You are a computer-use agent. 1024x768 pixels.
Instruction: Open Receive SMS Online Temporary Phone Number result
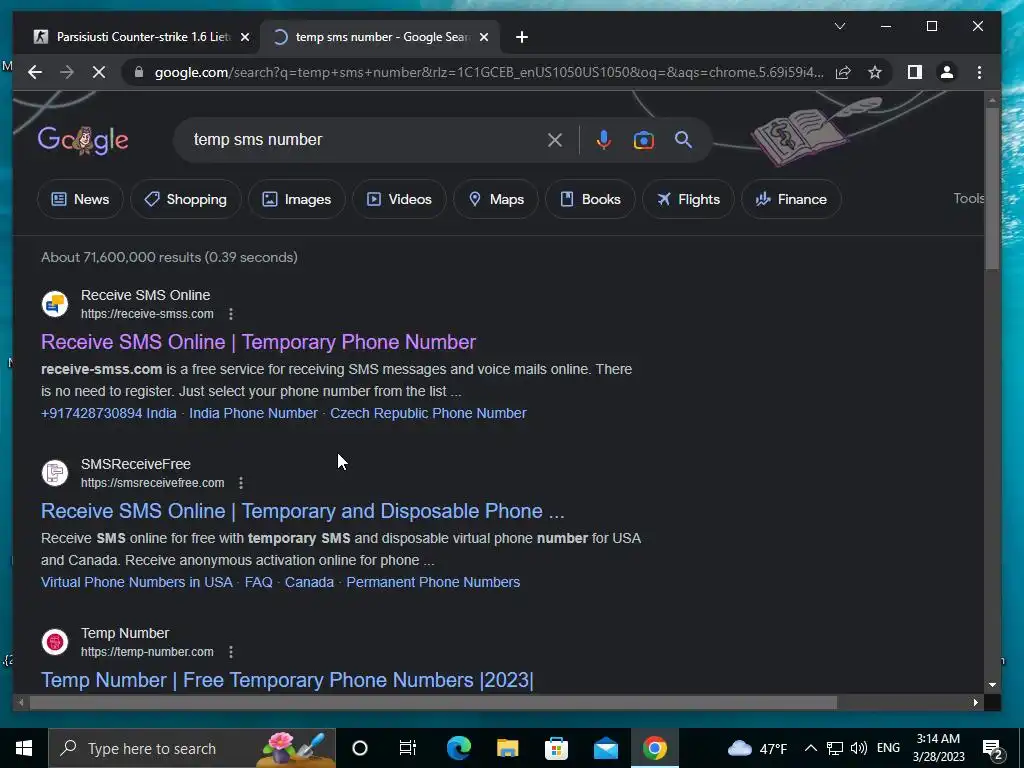click(259, 342)
